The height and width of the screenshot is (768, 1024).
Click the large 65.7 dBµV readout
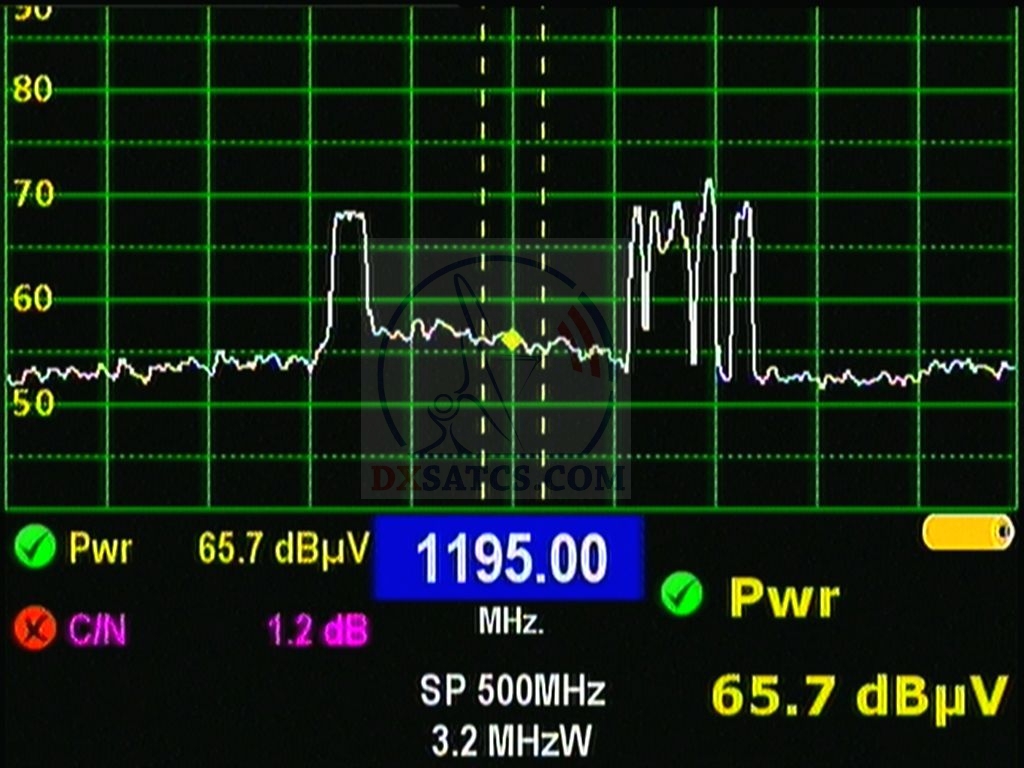tap(858, 696)
